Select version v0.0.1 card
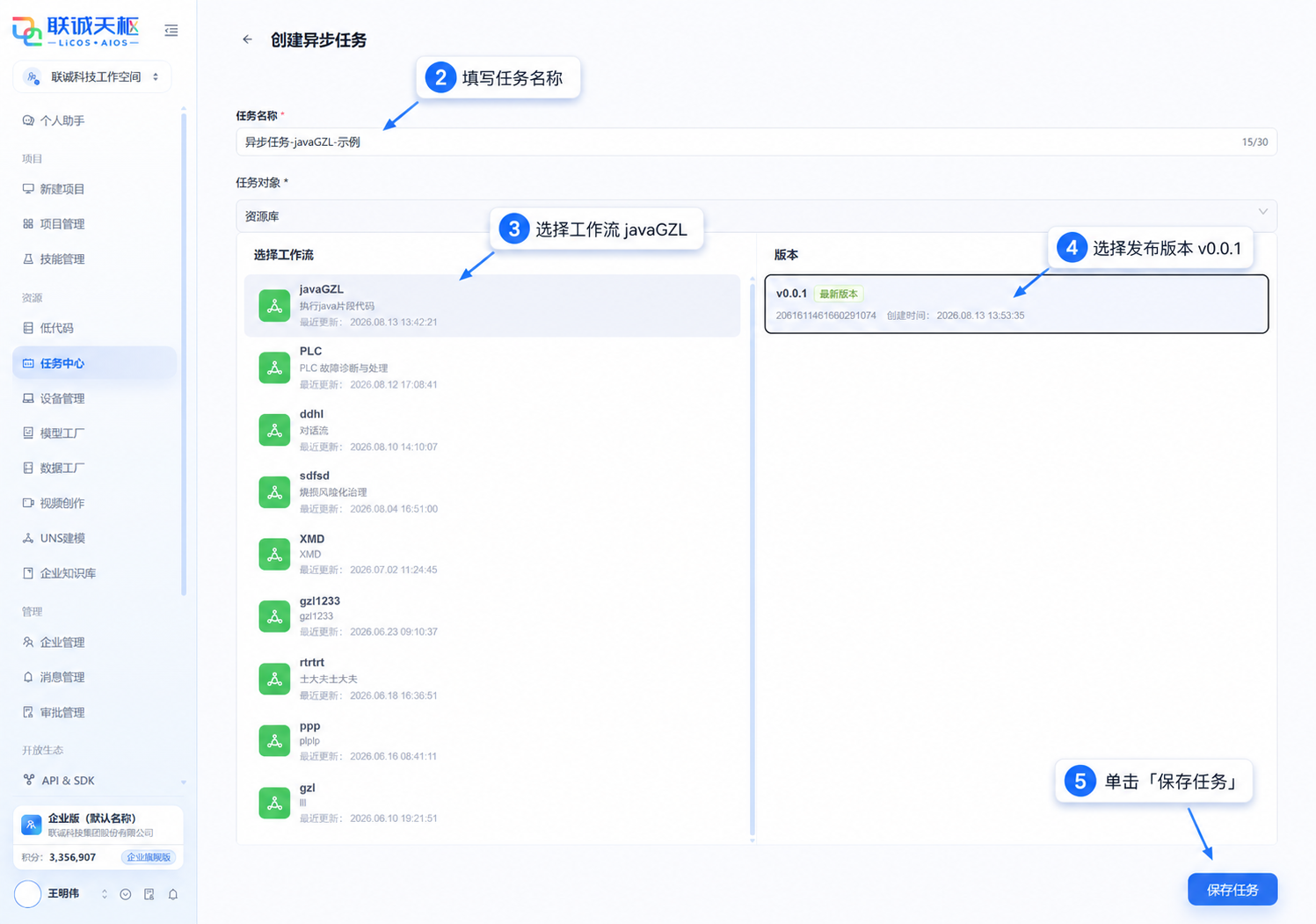The height and width of the screenshot is (924, 1316). pyautogui.click(x=1016, y=304)
